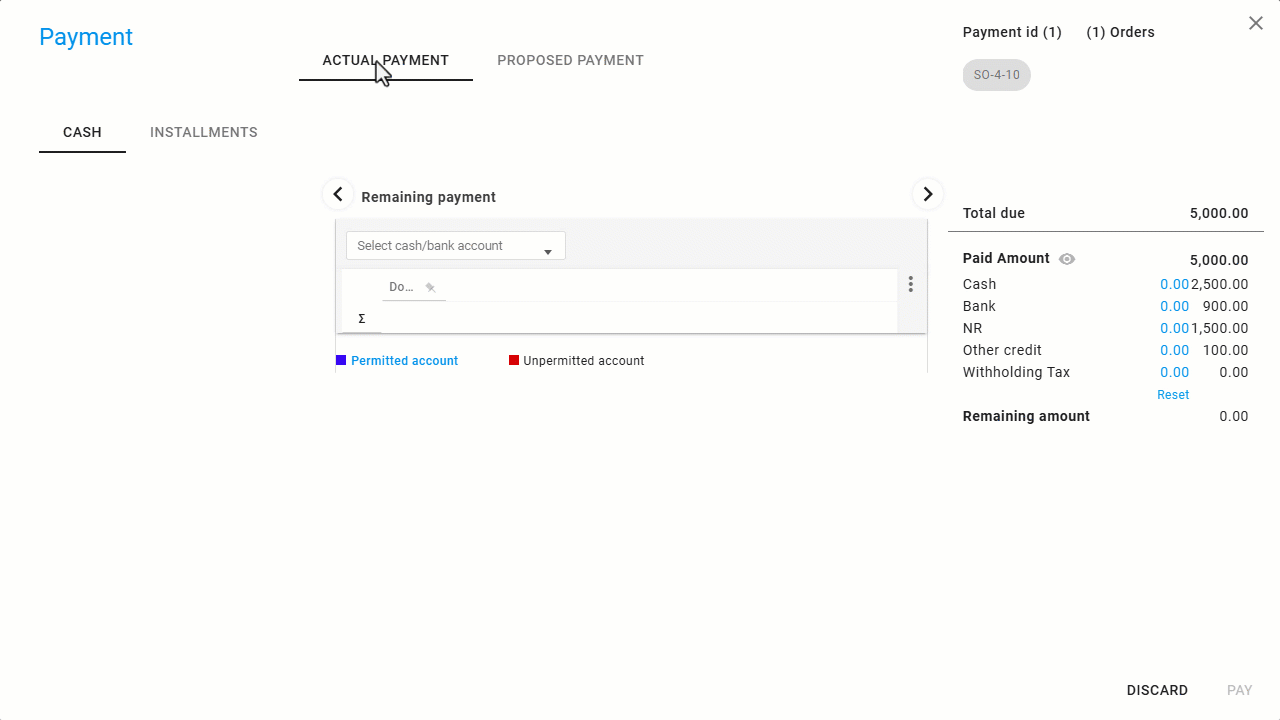Open the grid three-dot options menu
This screenshot has width=1280, height=720.
point(910,284)
